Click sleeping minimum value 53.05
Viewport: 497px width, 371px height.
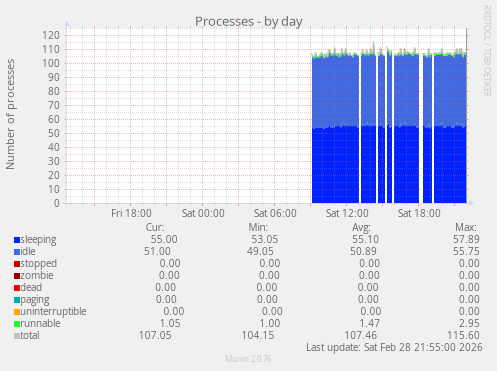click(x=265, y=239)
